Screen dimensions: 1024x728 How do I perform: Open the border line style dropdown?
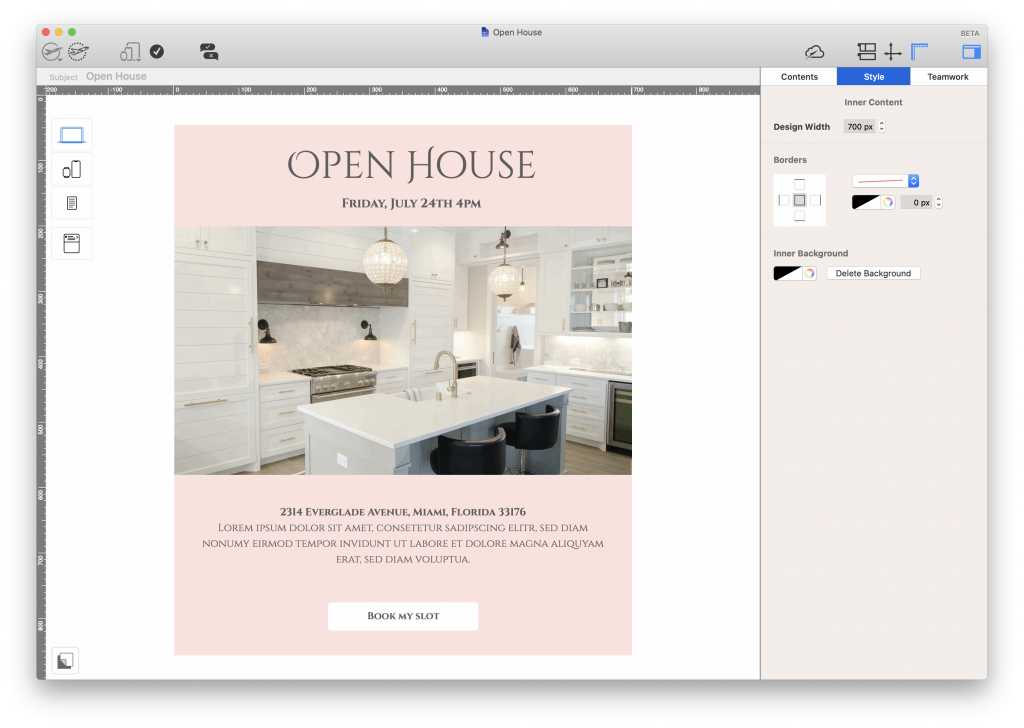click(x=886, y=181)
